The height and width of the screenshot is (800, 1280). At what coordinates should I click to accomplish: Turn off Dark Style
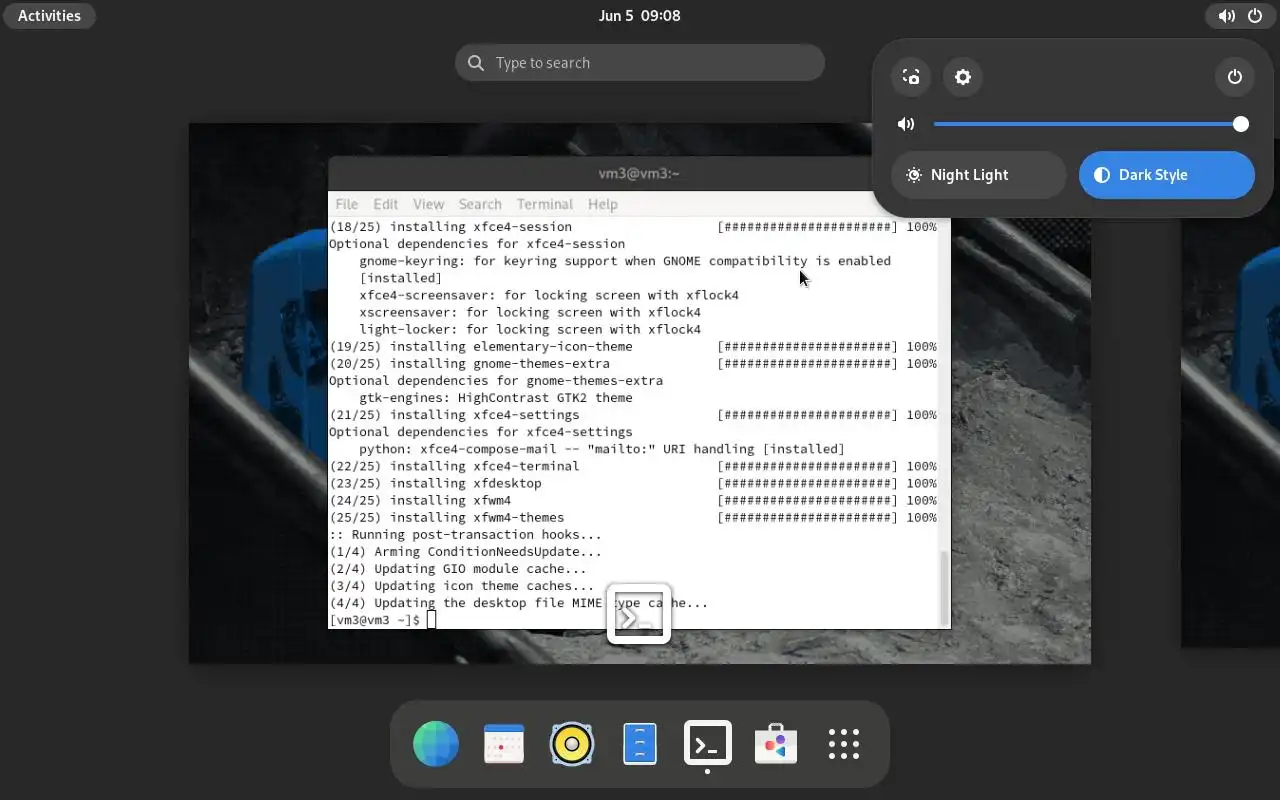(x=1166, y=175)
